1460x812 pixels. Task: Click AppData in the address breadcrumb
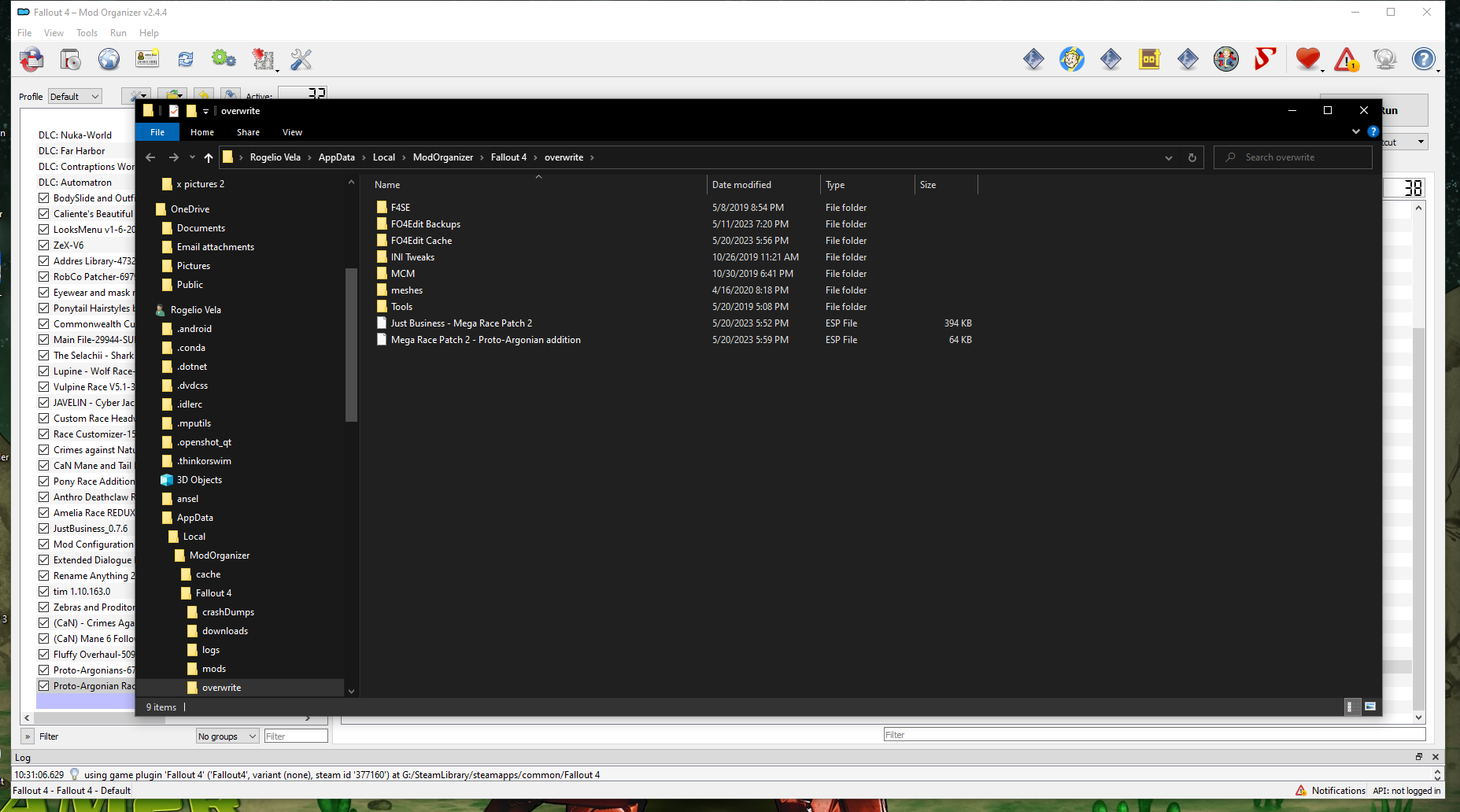tap(337, 157)
